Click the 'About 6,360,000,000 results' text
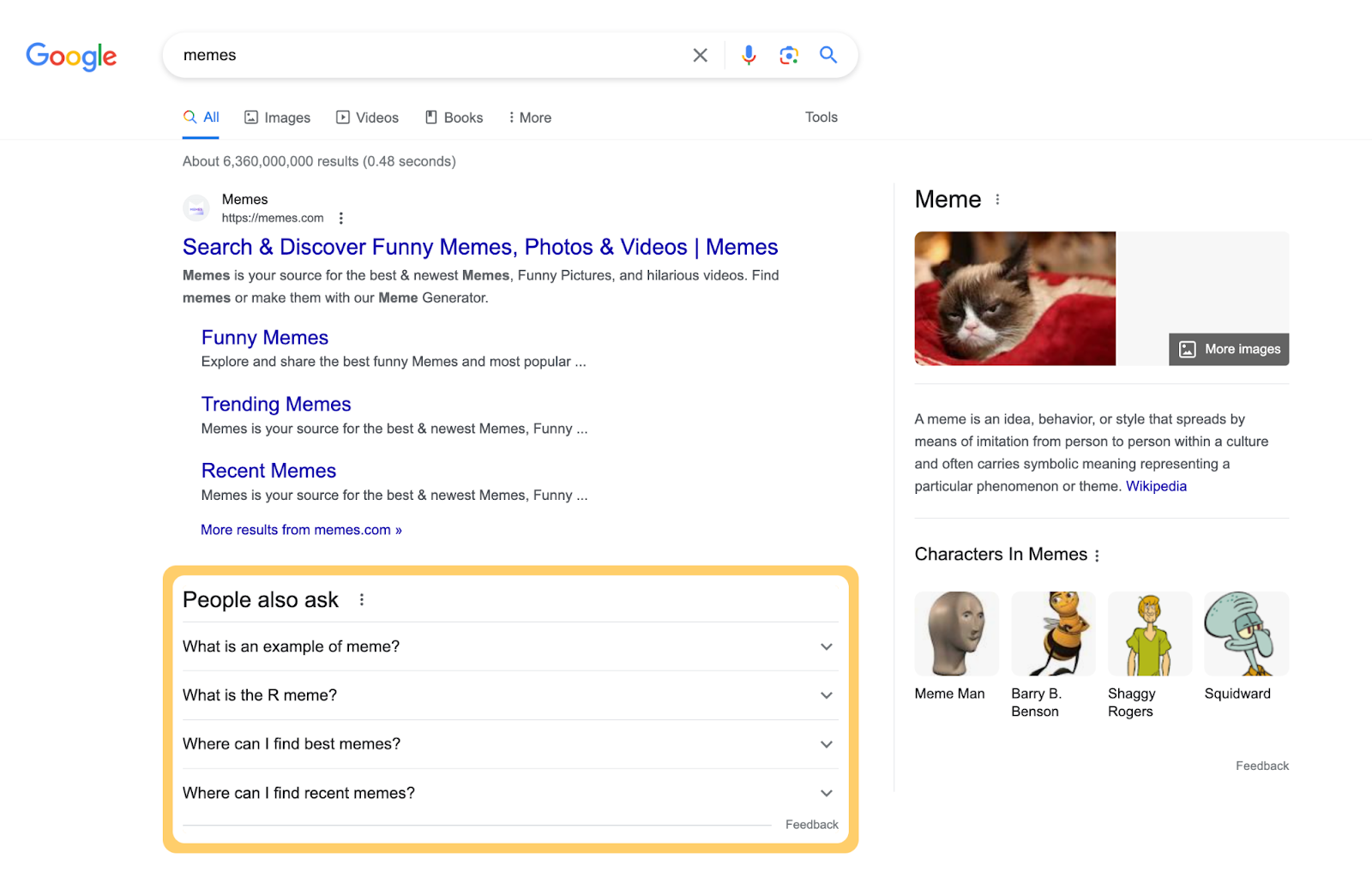1372x871 pixels. pyautogui.click(x=319, y=161)
